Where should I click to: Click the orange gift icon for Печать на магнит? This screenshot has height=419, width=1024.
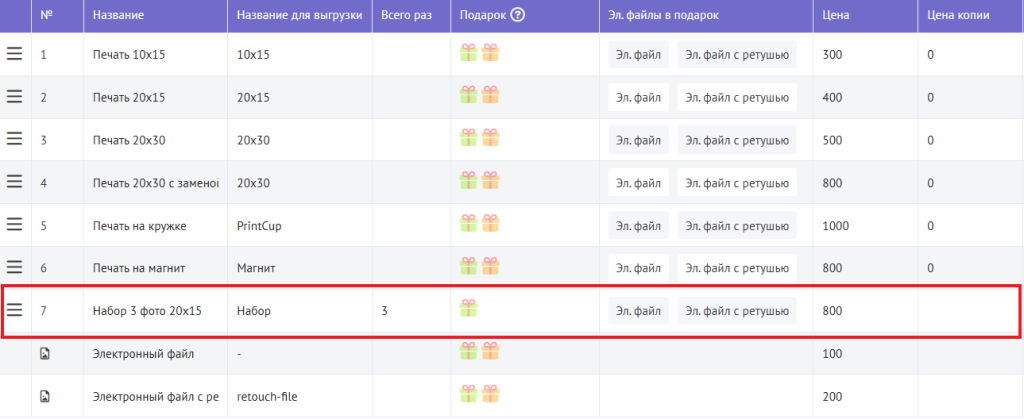pos(490,267)
